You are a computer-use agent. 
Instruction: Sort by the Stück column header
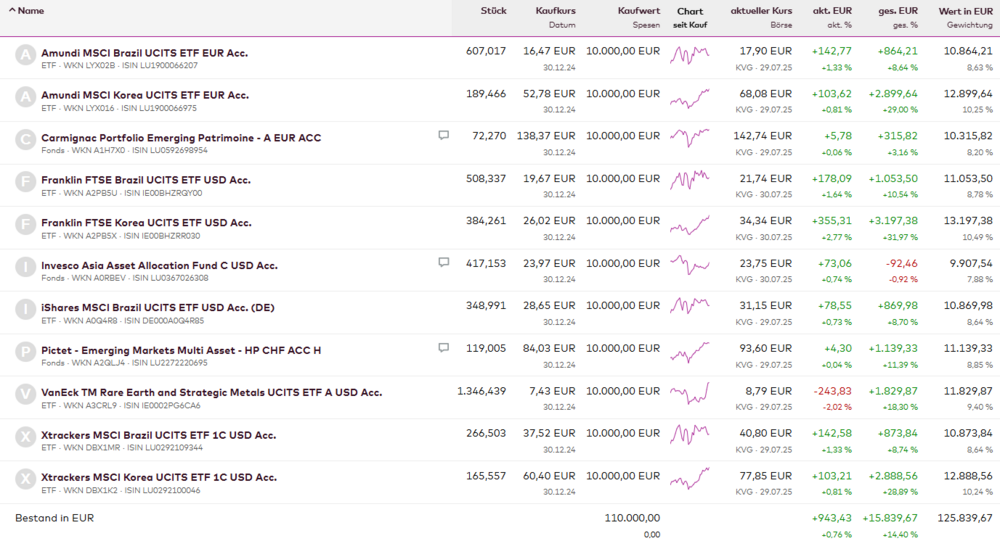pyautogui.click(x=493, y=11)
